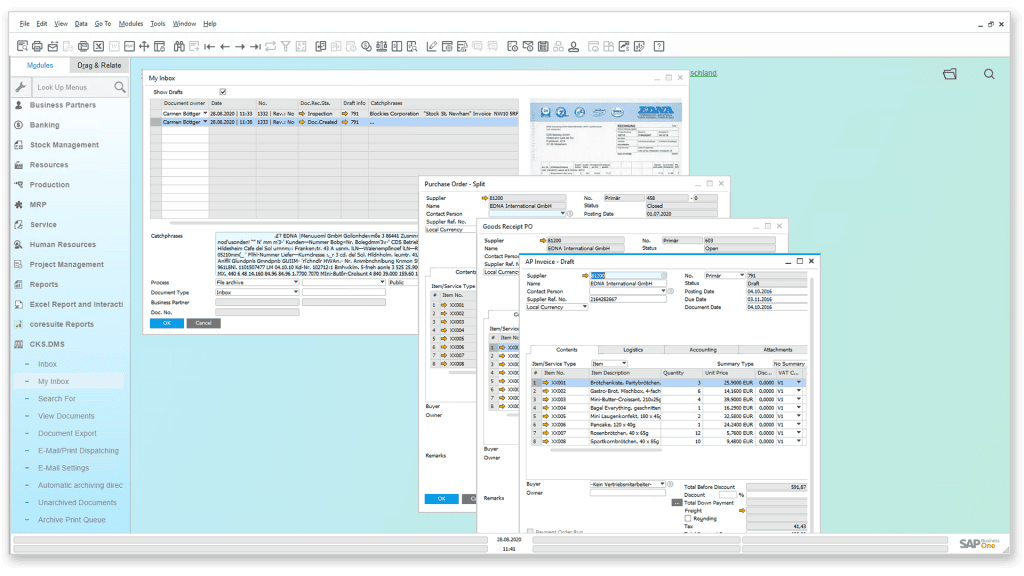This screenshot has width=1024, height=576.
Task: Click the user person toolbar icon
Action: pos(573,46)
